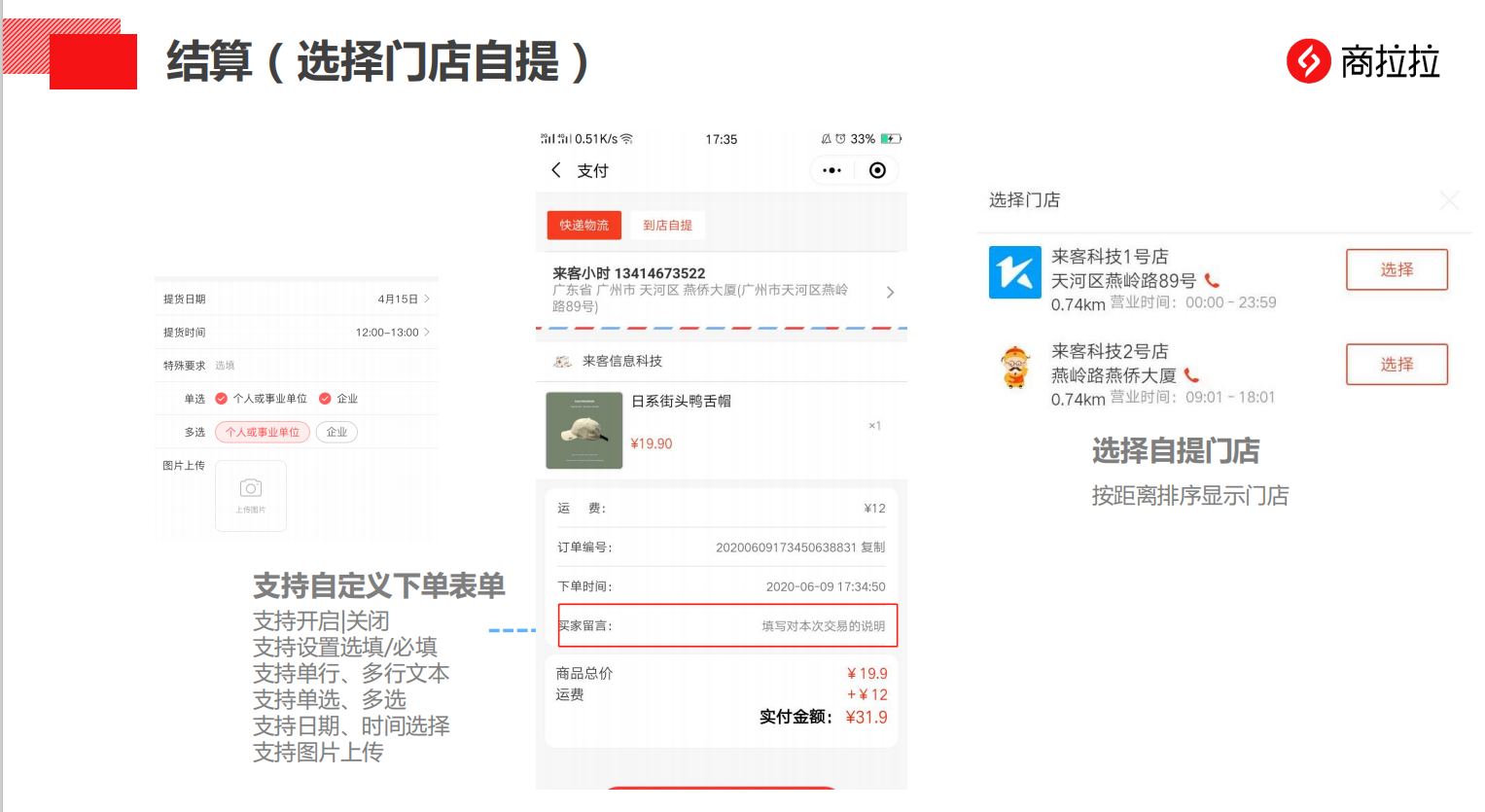This screenshot has height=812, width=1485.
Task: Click the 来客小时 13414673522 recipient name
Action: click(628, 273)
